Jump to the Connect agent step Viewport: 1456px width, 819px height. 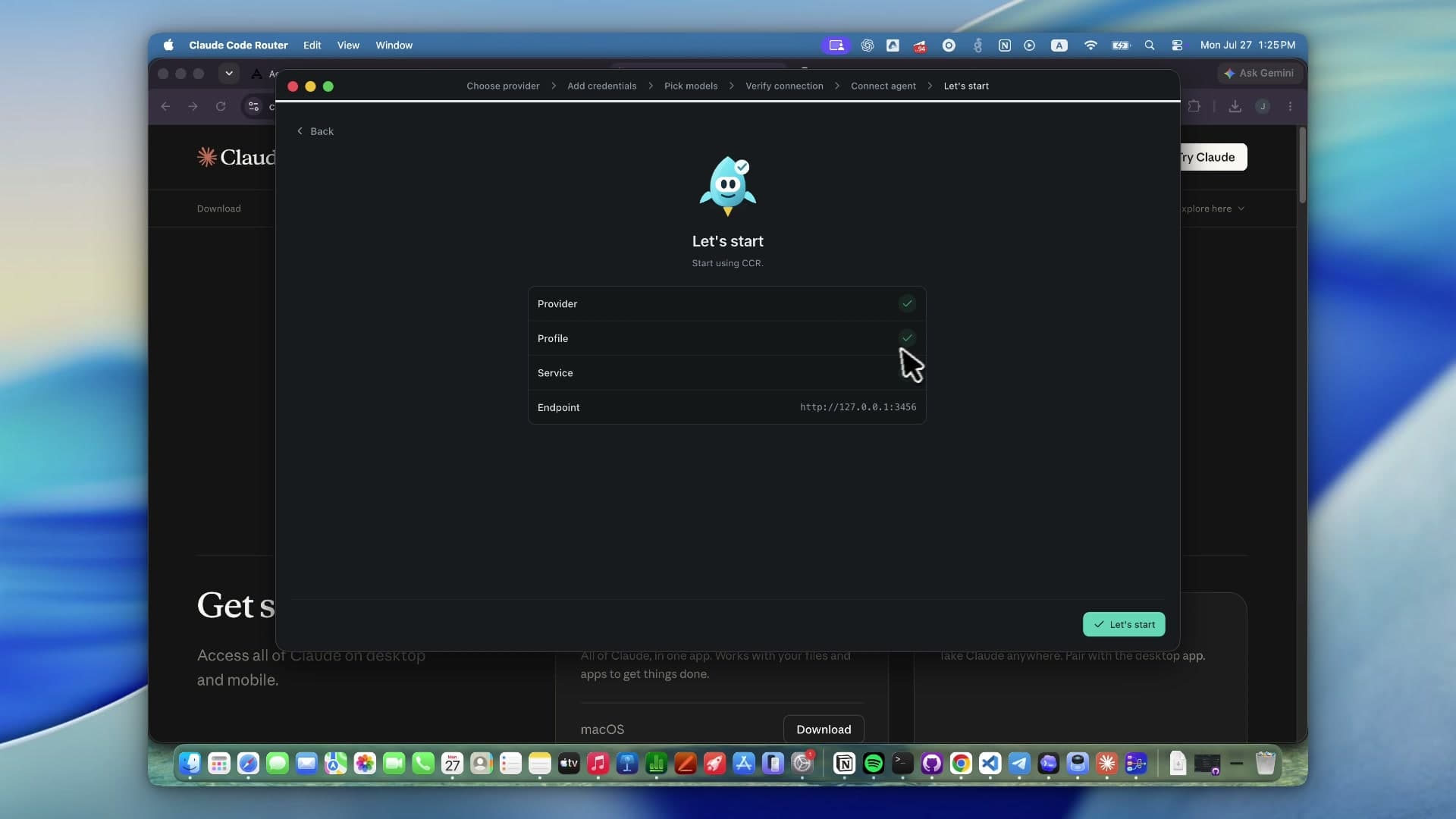click(x=883, y=86)
